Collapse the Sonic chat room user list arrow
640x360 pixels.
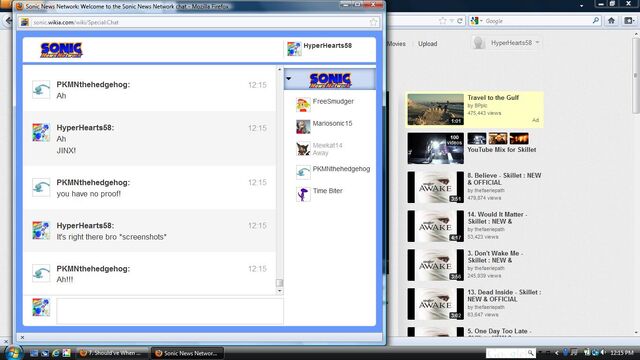tap(289, 78)
